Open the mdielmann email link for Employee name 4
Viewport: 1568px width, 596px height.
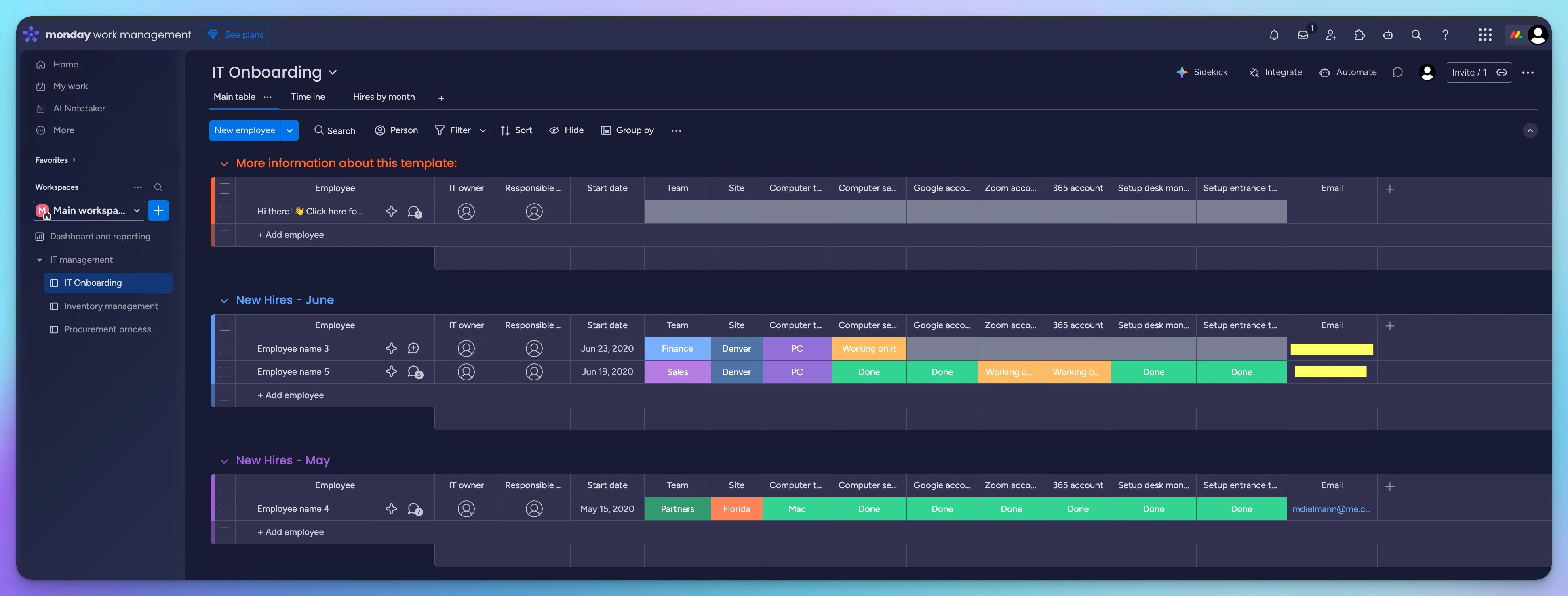tap(1332, 509)
